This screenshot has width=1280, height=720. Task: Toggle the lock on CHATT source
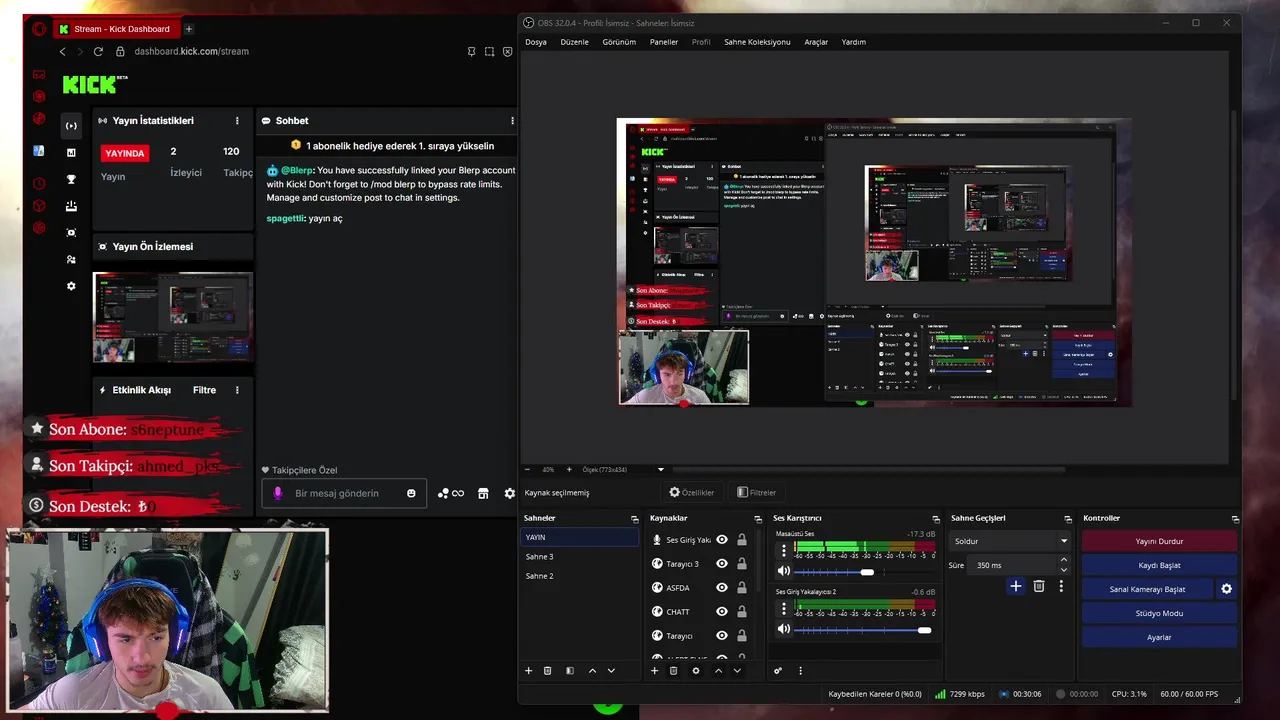click(741, 612)
